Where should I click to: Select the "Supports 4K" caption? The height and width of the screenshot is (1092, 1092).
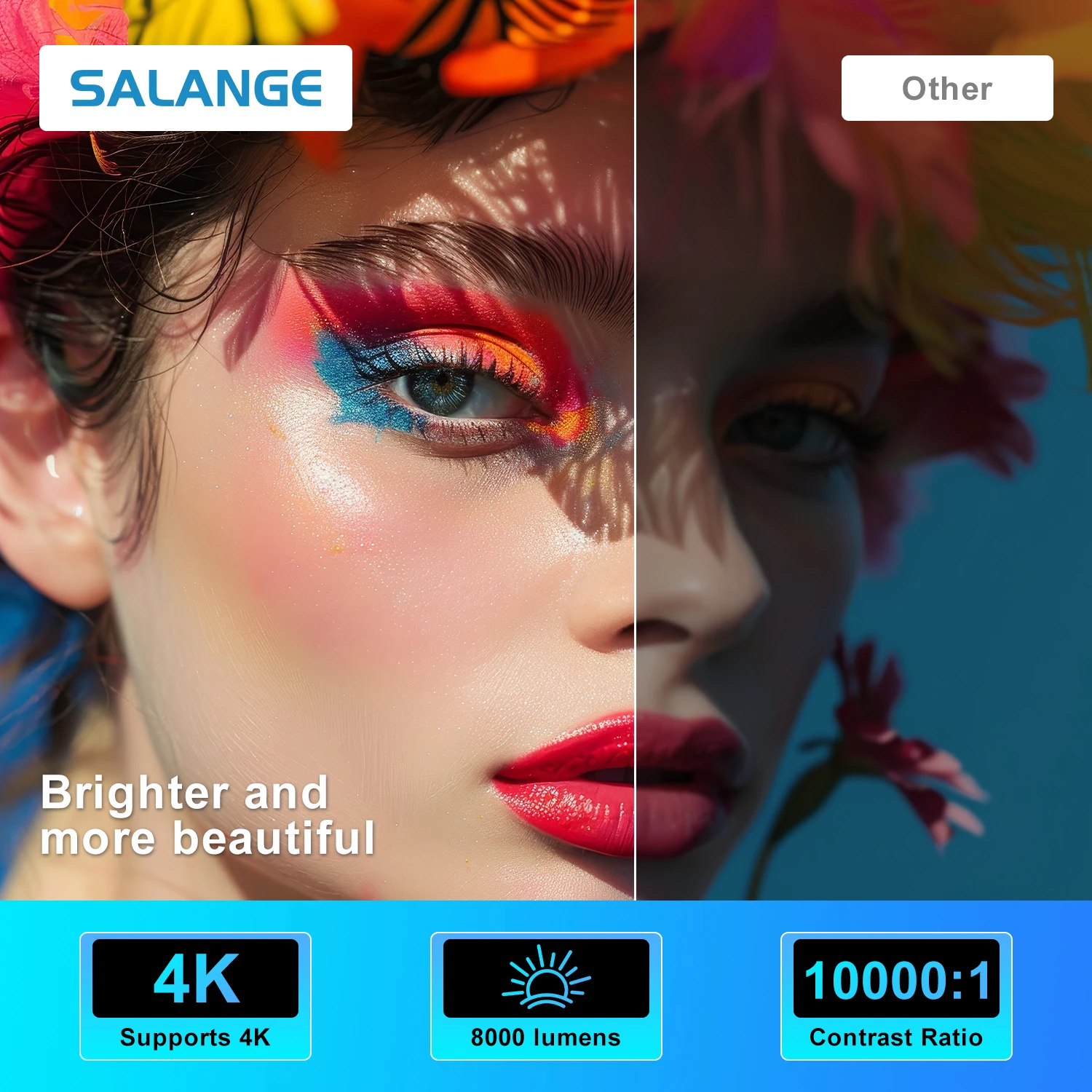click(195, 1037)
